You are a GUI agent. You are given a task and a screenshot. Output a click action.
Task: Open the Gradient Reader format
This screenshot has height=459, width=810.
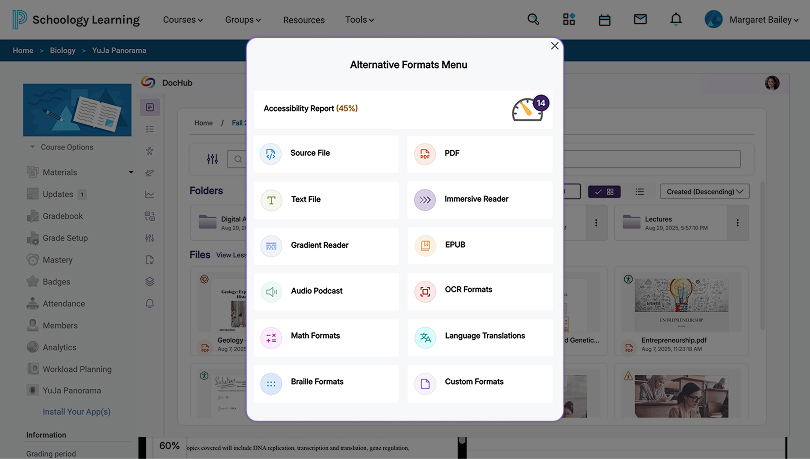[325, 245]
